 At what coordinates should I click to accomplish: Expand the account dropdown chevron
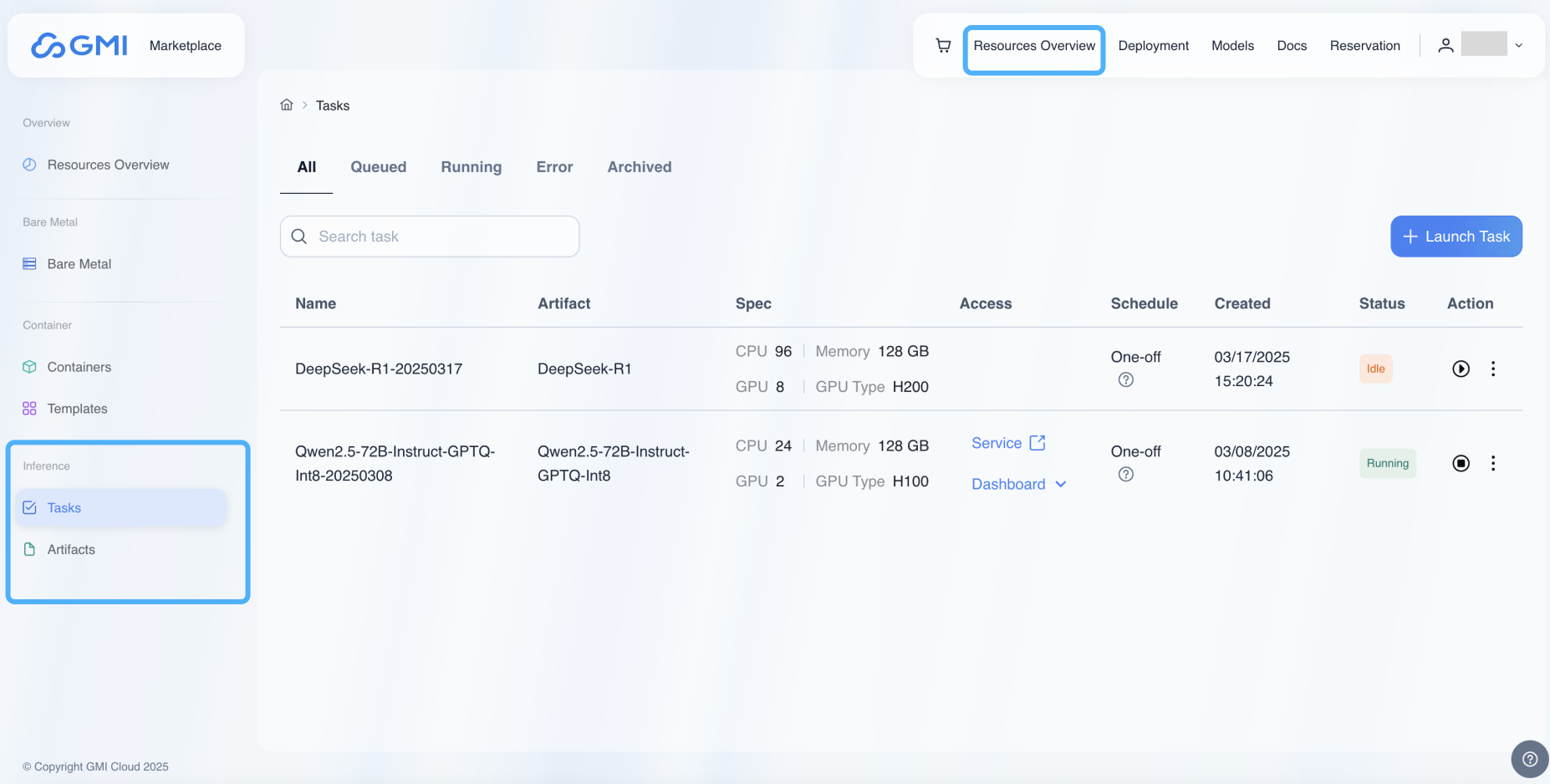pos(1519,46)
